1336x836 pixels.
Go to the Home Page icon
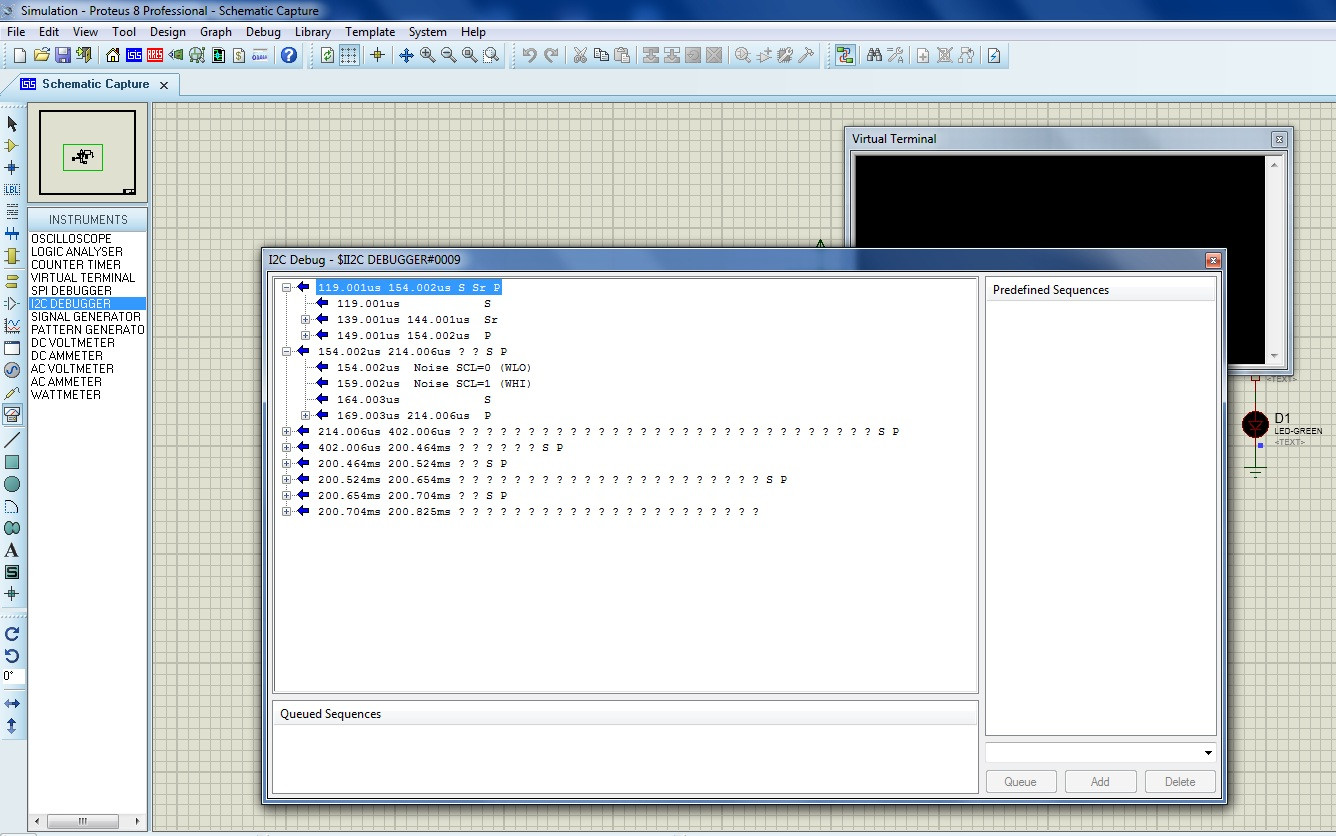(113, 55)
